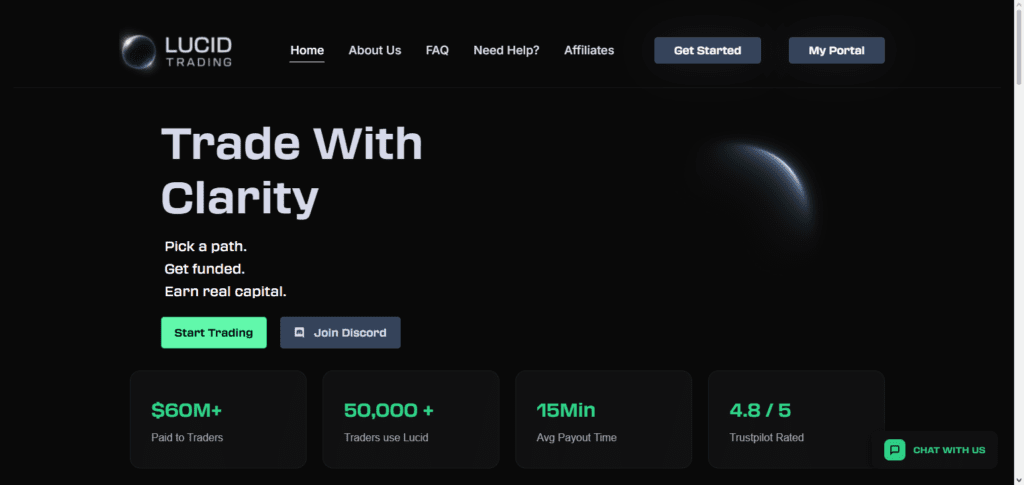Click the Get funded. line
1024x485 pixels.
coord(205,269)
